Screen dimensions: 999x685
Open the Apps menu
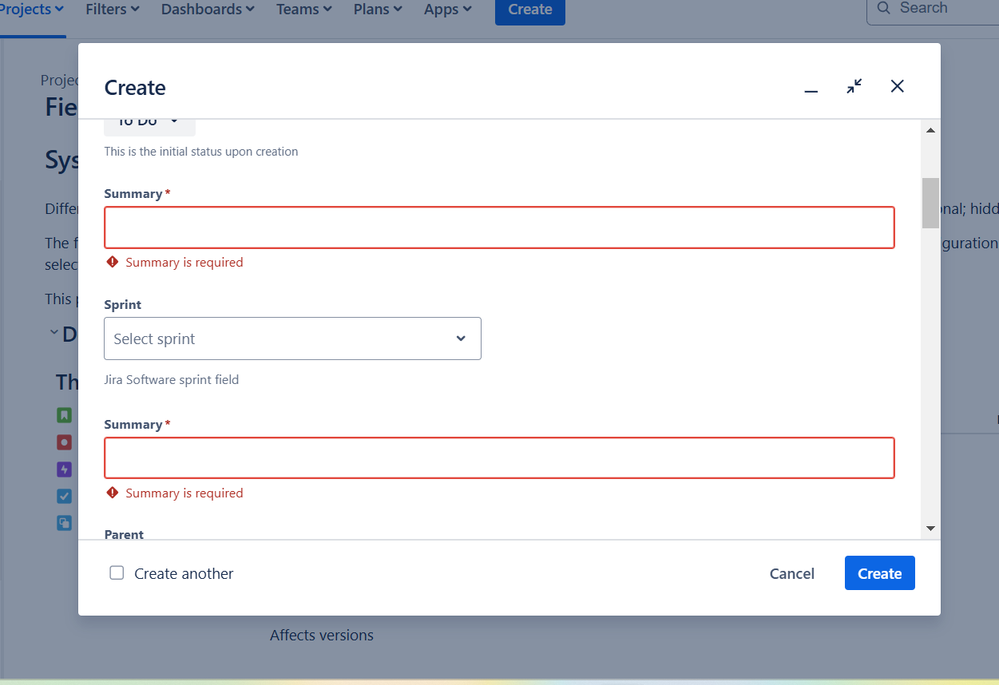pyautogui.click(x=447, y=10)
